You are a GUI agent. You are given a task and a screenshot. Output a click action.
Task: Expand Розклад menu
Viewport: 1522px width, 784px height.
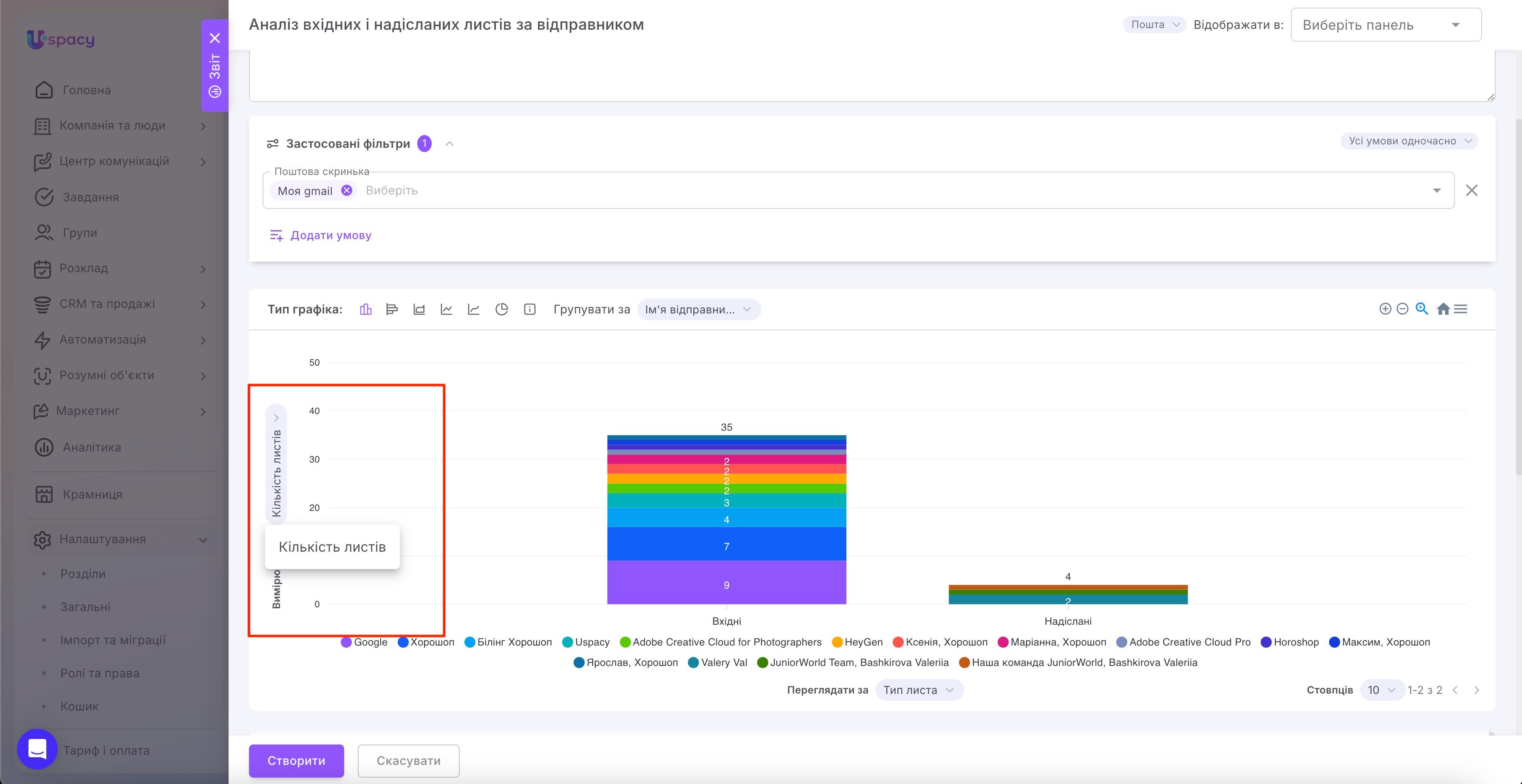pos(203,268)
